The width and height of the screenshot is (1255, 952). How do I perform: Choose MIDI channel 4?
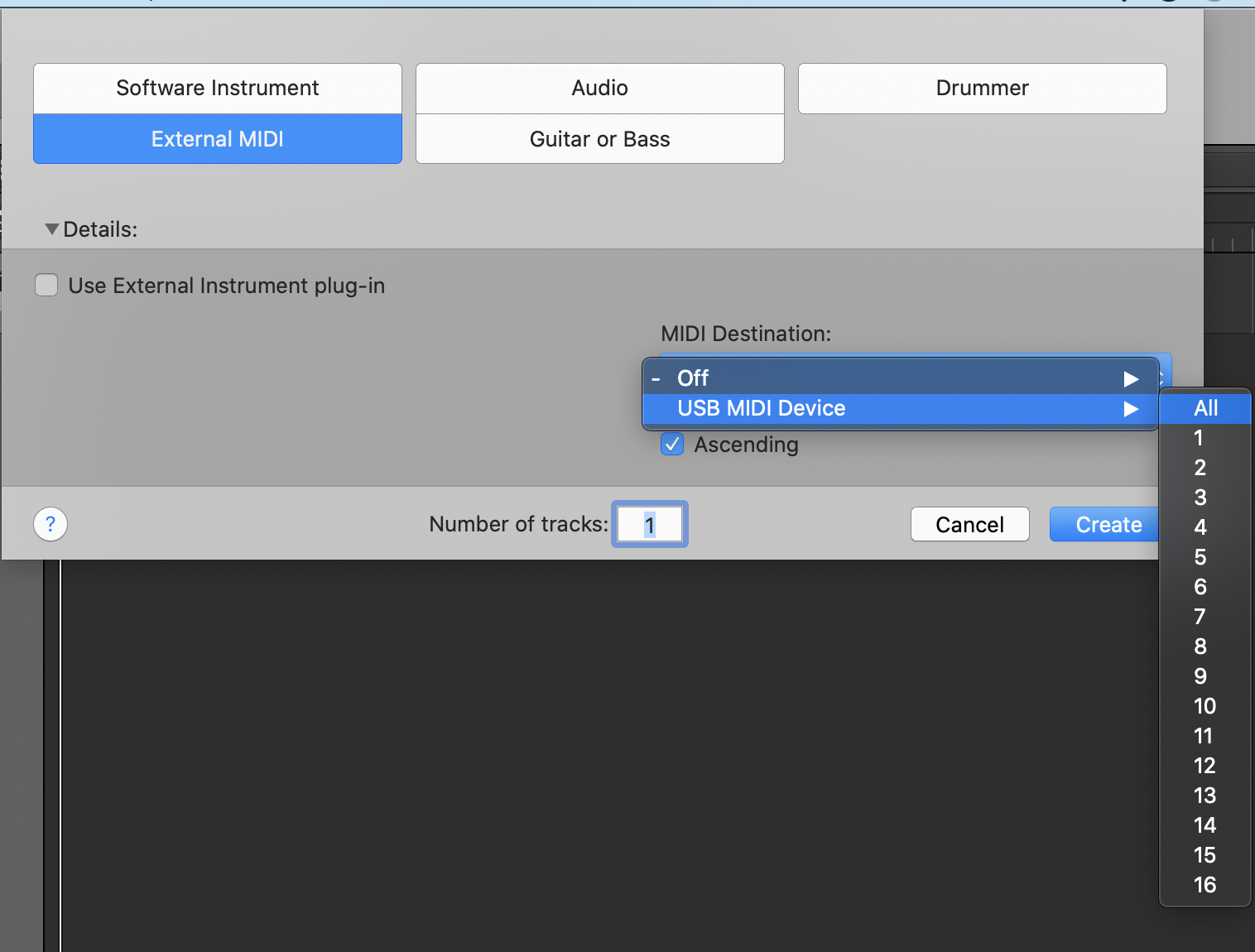click(x=1205, y=527)
